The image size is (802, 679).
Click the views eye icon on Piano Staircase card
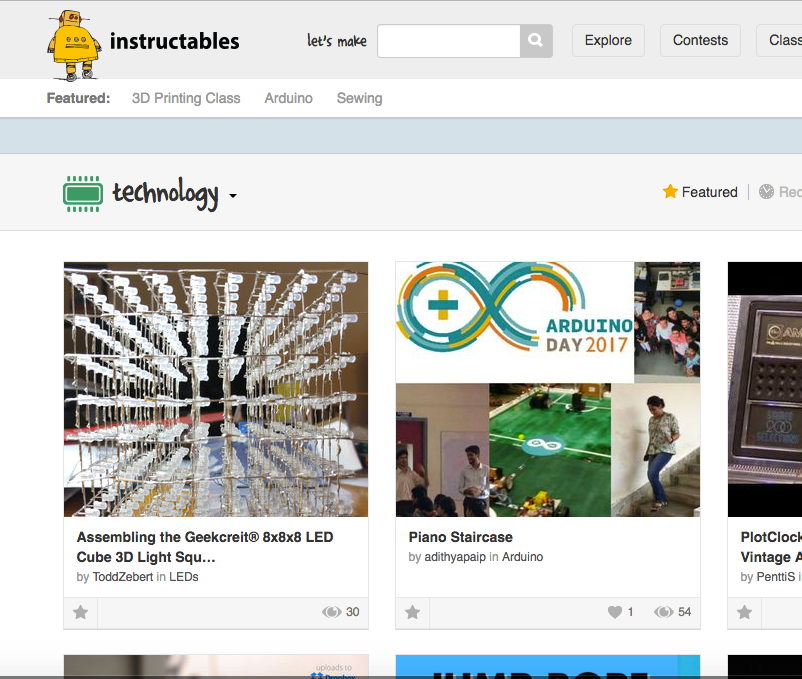tap(663, 612)
